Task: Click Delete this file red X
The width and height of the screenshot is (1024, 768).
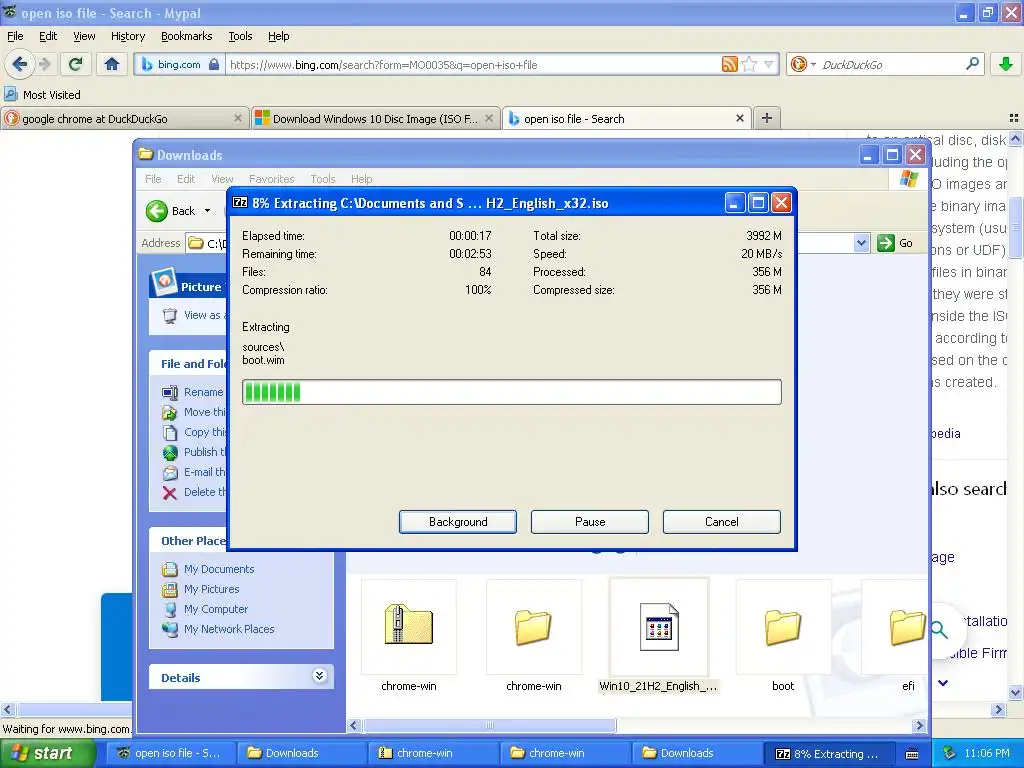Action: click(170, 492)
